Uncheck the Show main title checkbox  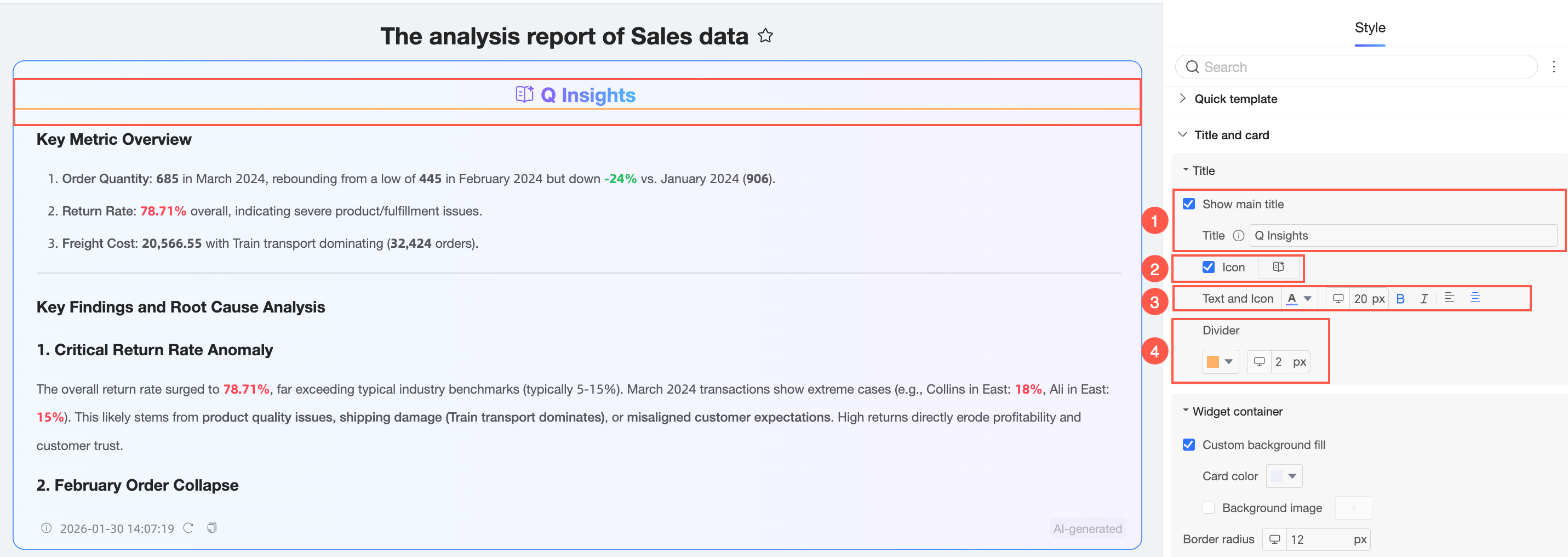click(x=1189, y=204)
